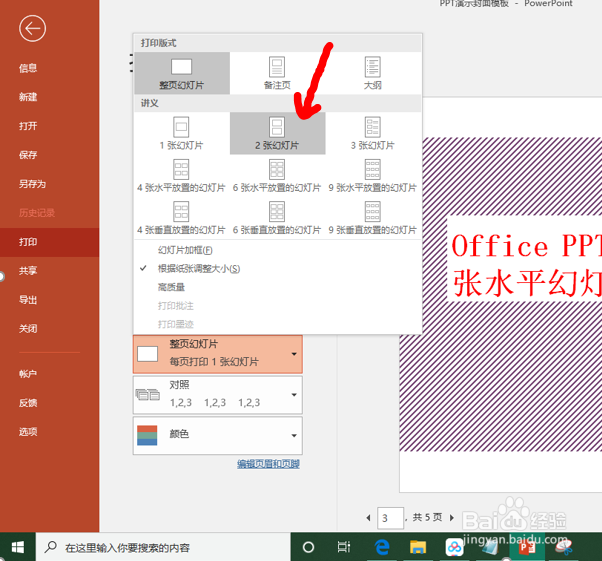Go to previous preview page arrow
The image size is (602, 561).
369,518
